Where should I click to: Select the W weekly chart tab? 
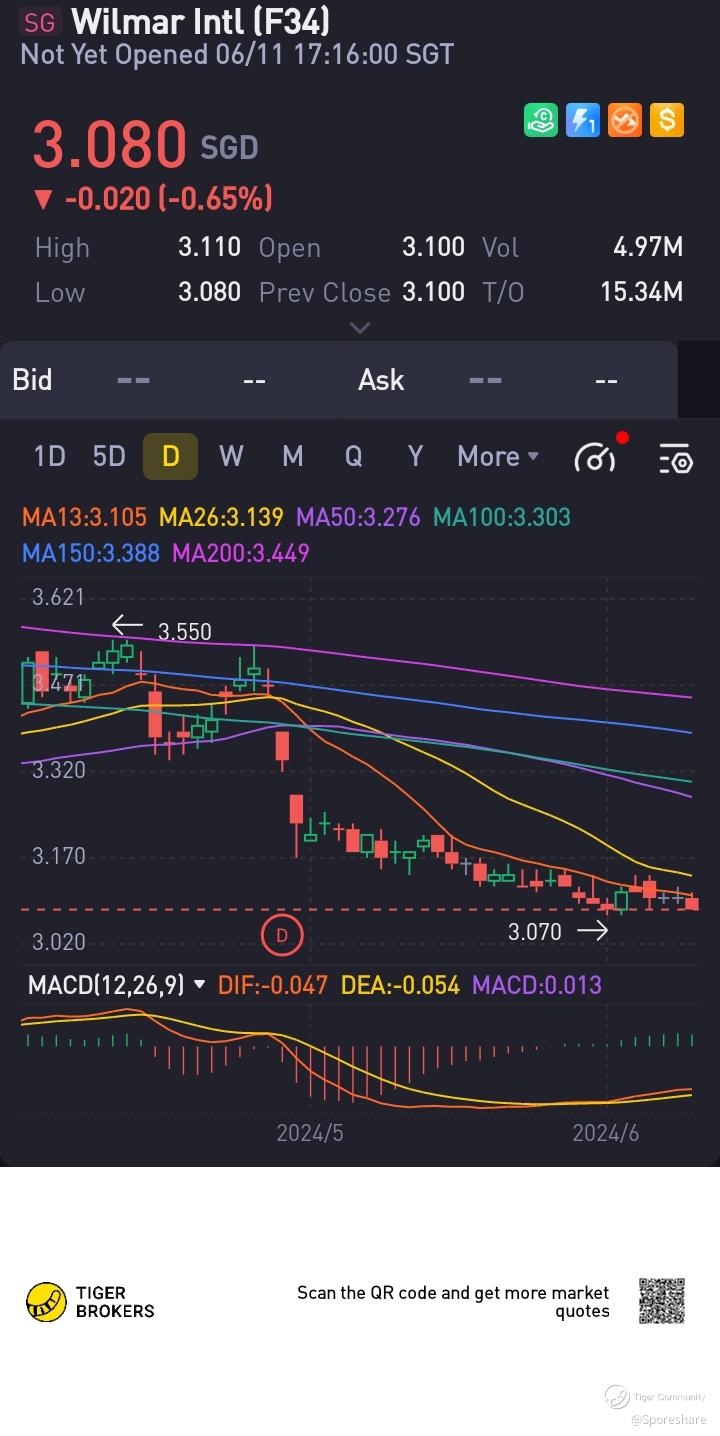[x=231, y=456]
